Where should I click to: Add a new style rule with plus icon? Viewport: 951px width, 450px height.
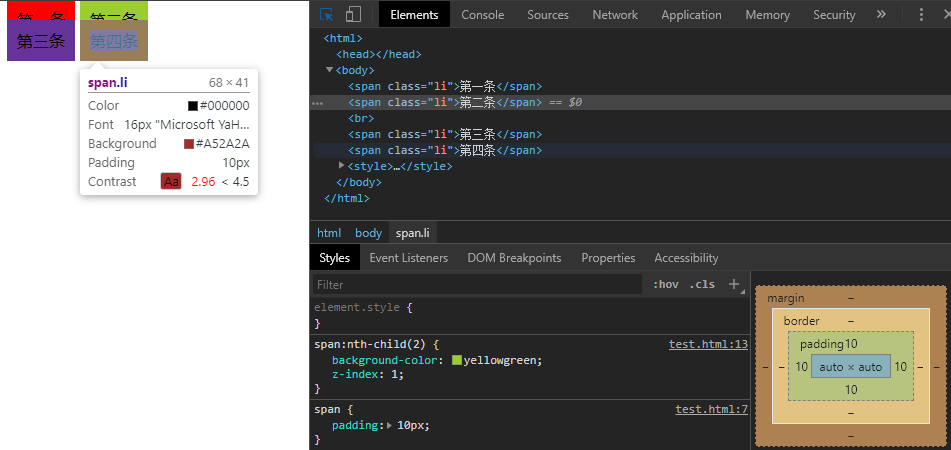[733, 284]
